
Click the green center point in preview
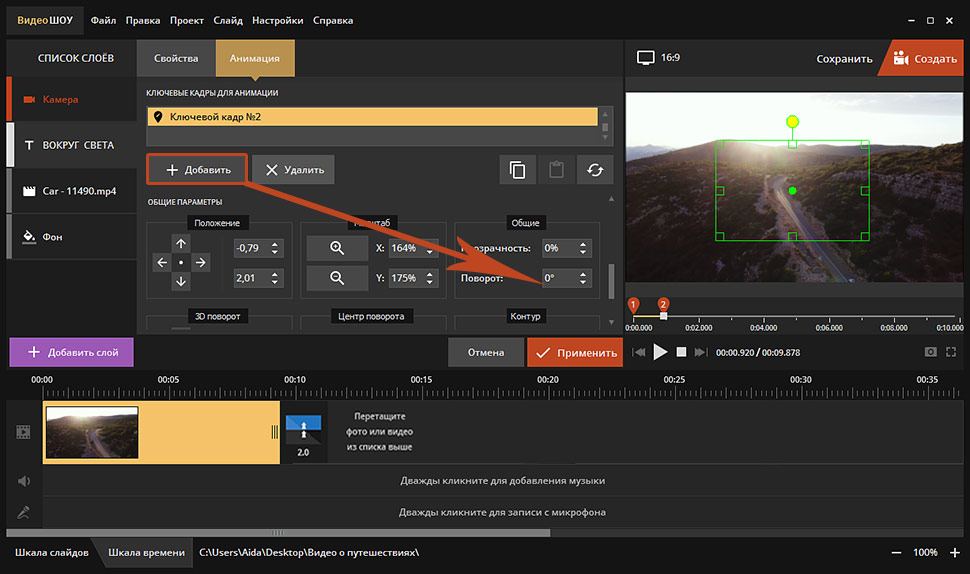click(x=792, y=191)
